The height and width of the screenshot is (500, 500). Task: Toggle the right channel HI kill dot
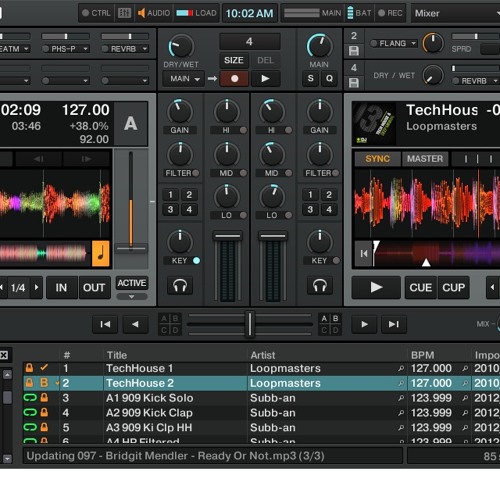[289, 130]
